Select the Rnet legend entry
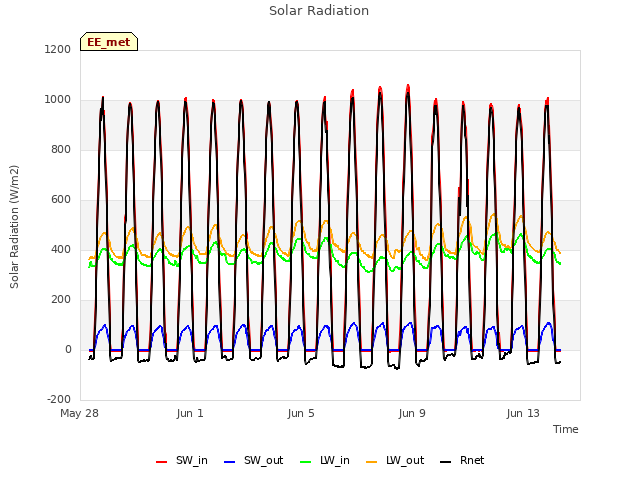The height and width of the screenshot is (480, 640). click(462, 460)
